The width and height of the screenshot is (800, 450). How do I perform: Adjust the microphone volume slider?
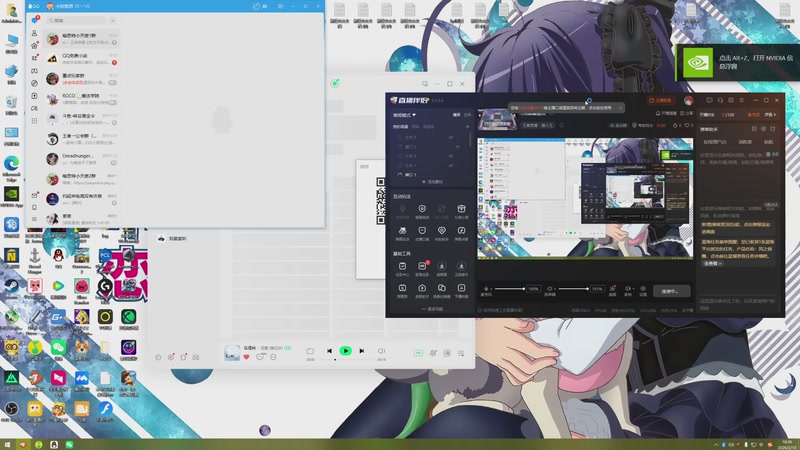(x=510, y=289)
